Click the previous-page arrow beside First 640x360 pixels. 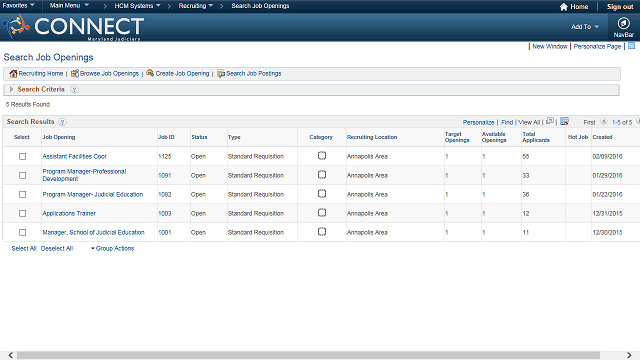[x=604, y=121]
